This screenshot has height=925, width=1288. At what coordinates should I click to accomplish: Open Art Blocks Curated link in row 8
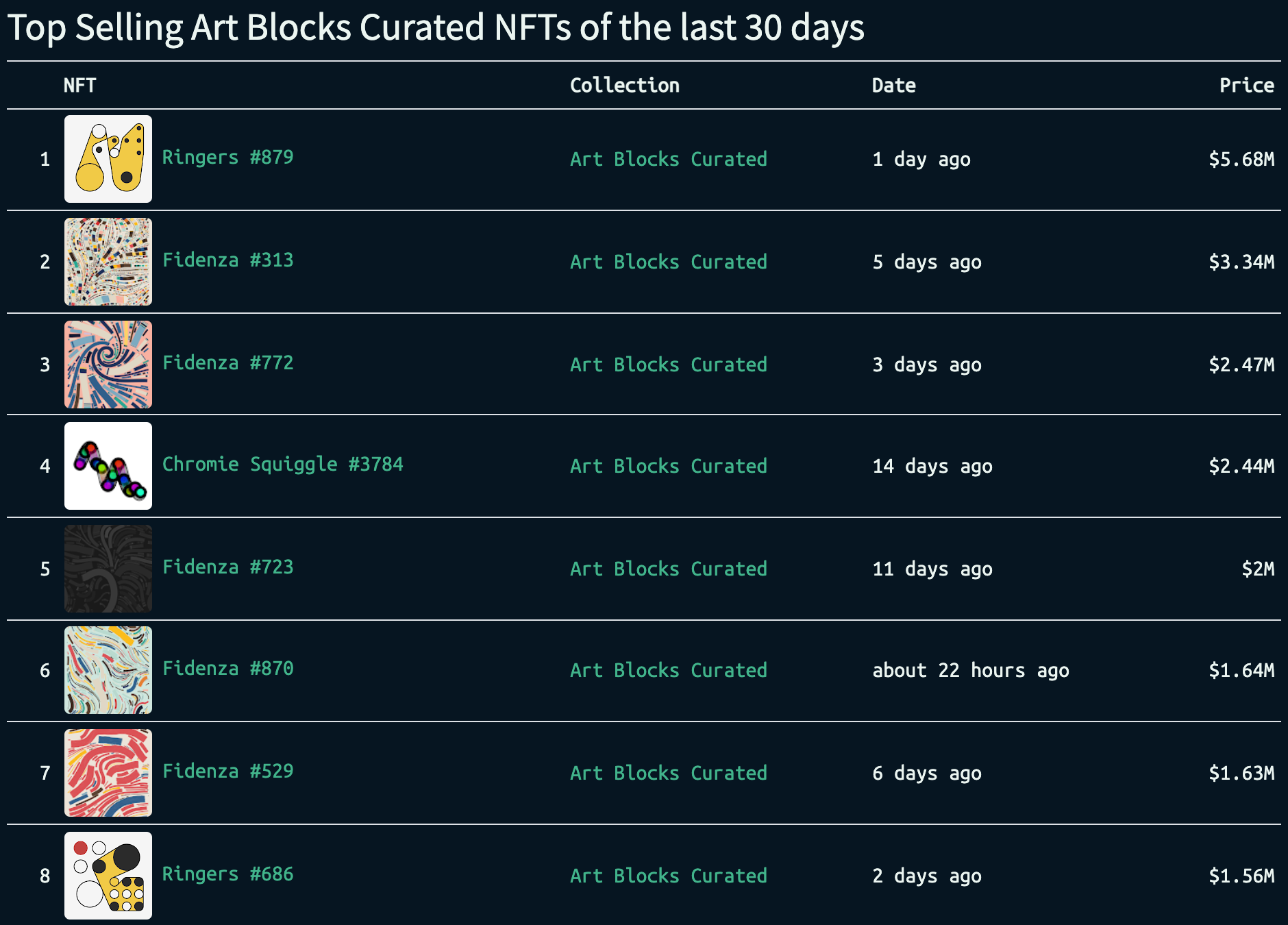(x=668, y=876)
